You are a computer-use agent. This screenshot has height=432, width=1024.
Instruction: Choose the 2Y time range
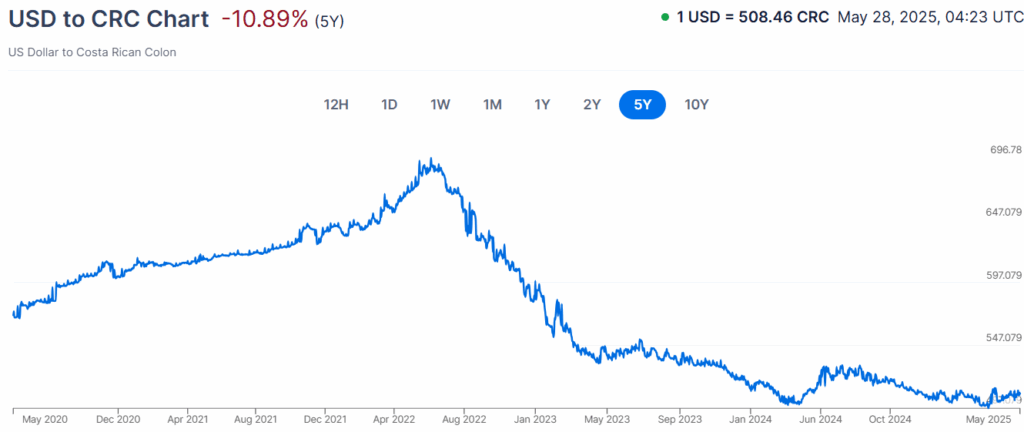point(593,104)
